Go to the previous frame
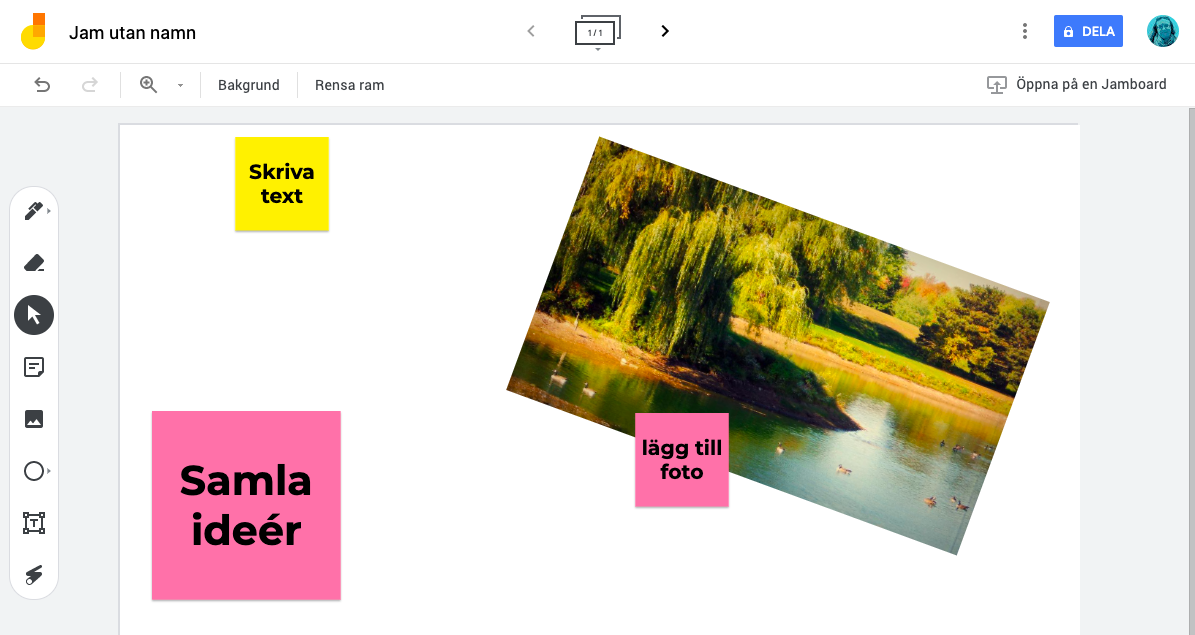The width and height of the screenshot is (1195, 635). click(531, 31)
